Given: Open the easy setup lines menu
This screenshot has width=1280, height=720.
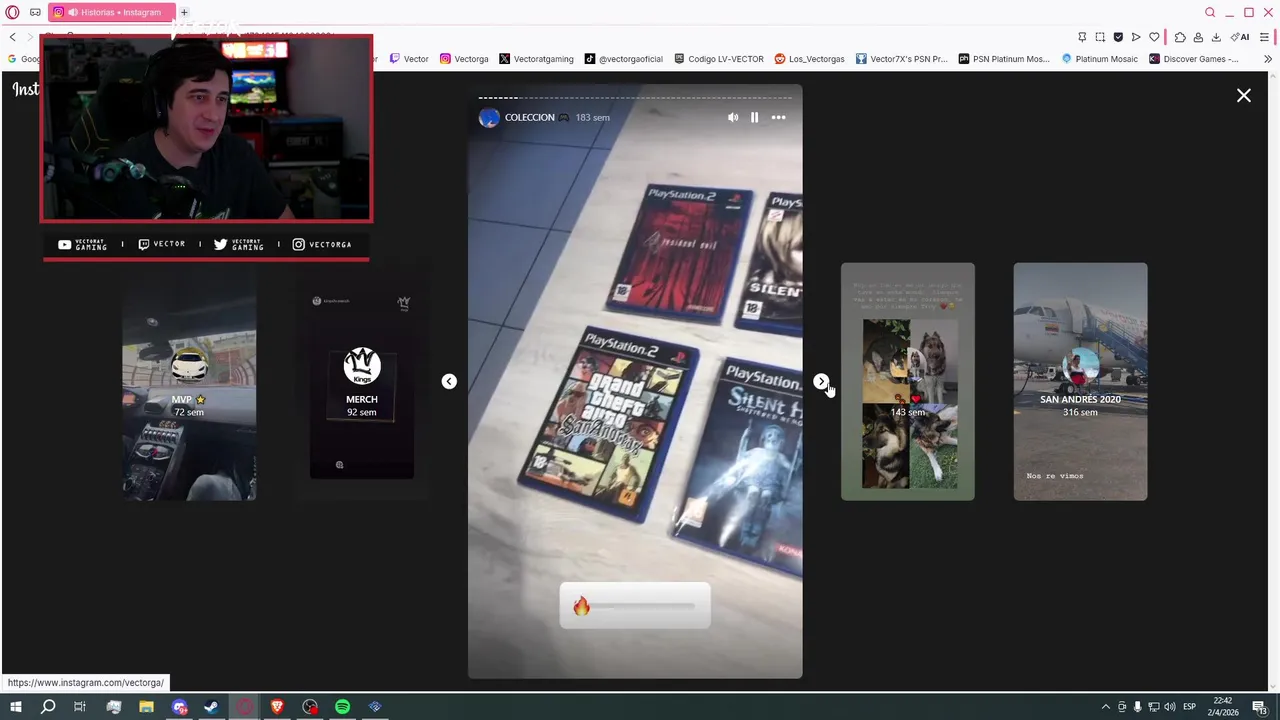Looking at the screenshot, I should (x=1265, y=37).
